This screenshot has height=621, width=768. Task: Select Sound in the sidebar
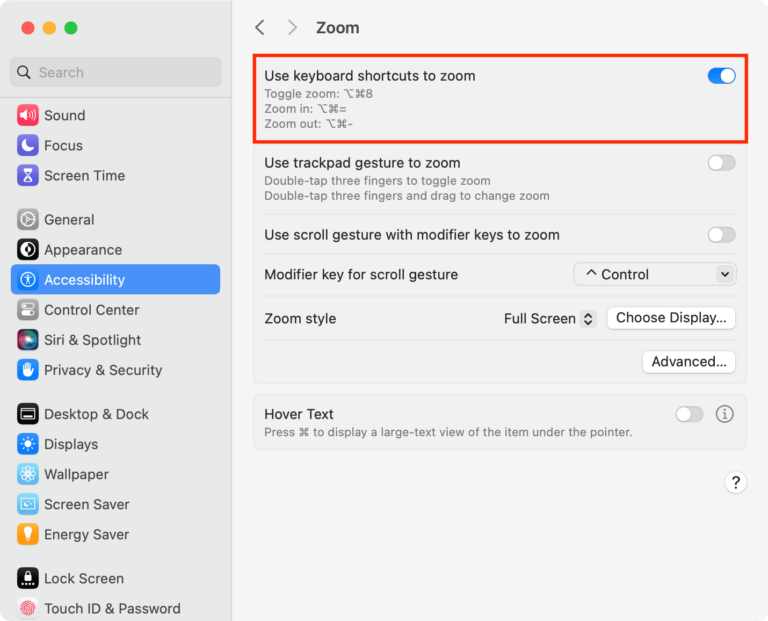click(65, 116)
